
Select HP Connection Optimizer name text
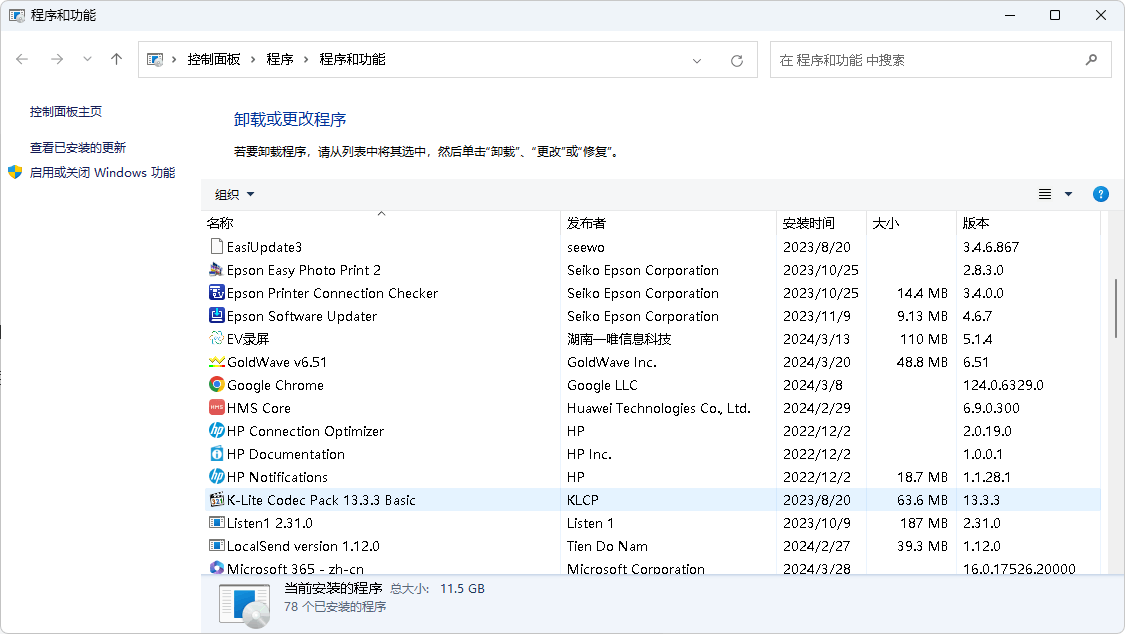tap(306, 431)
